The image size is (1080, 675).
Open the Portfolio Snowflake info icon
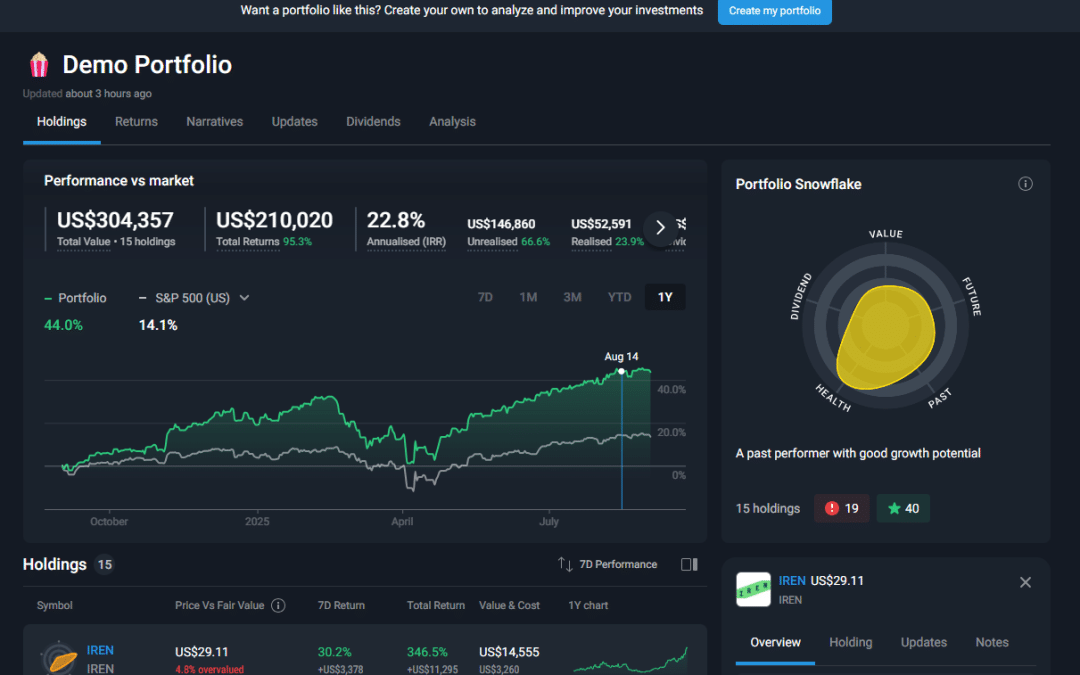click(x=1025, y=184)
